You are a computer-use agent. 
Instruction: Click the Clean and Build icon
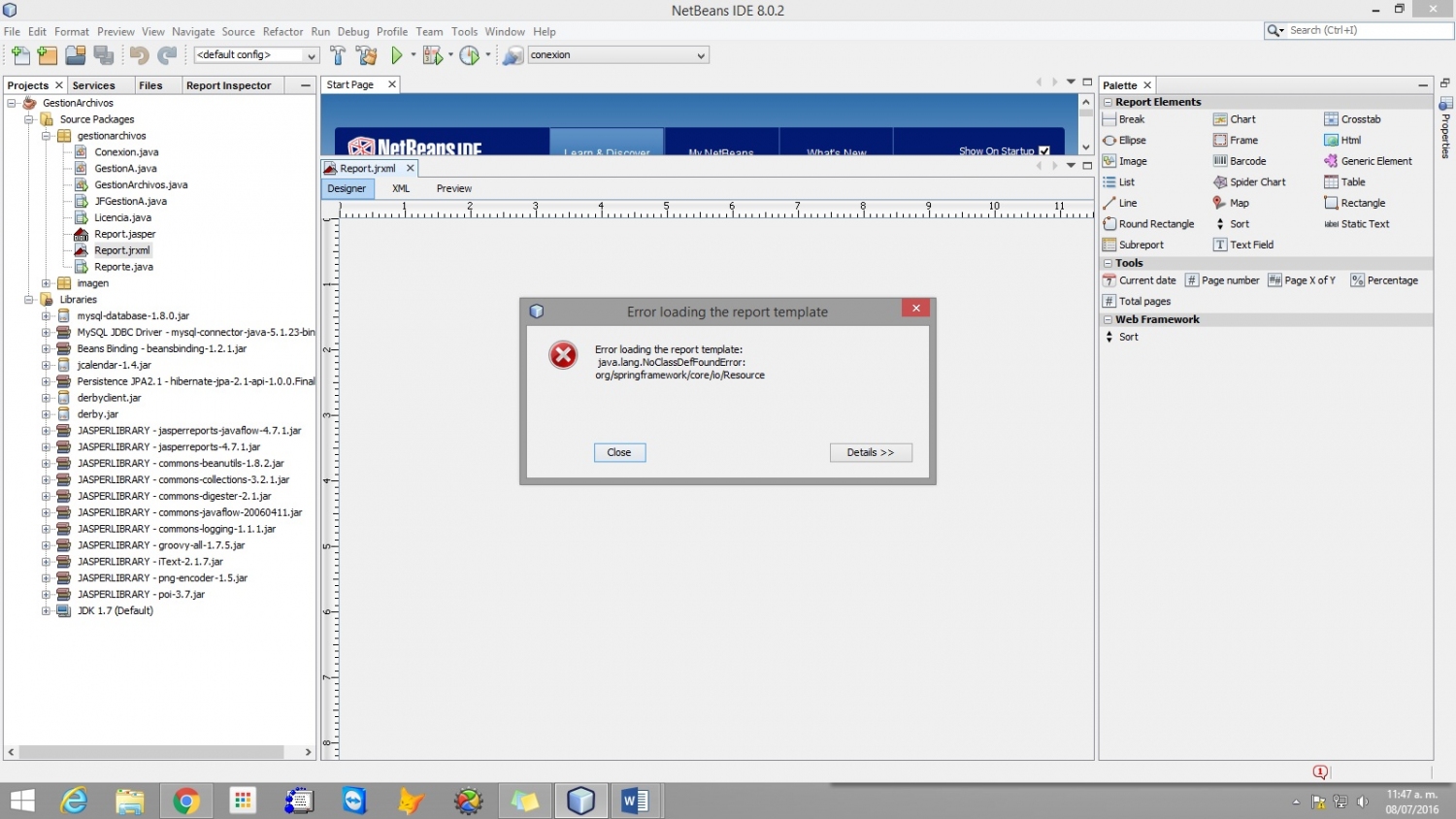(366, 55)
